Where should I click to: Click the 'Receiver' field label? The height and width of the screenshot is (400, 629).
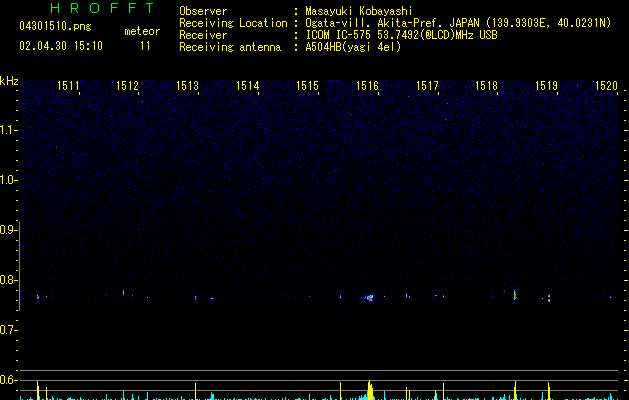(x=203, y=35)
